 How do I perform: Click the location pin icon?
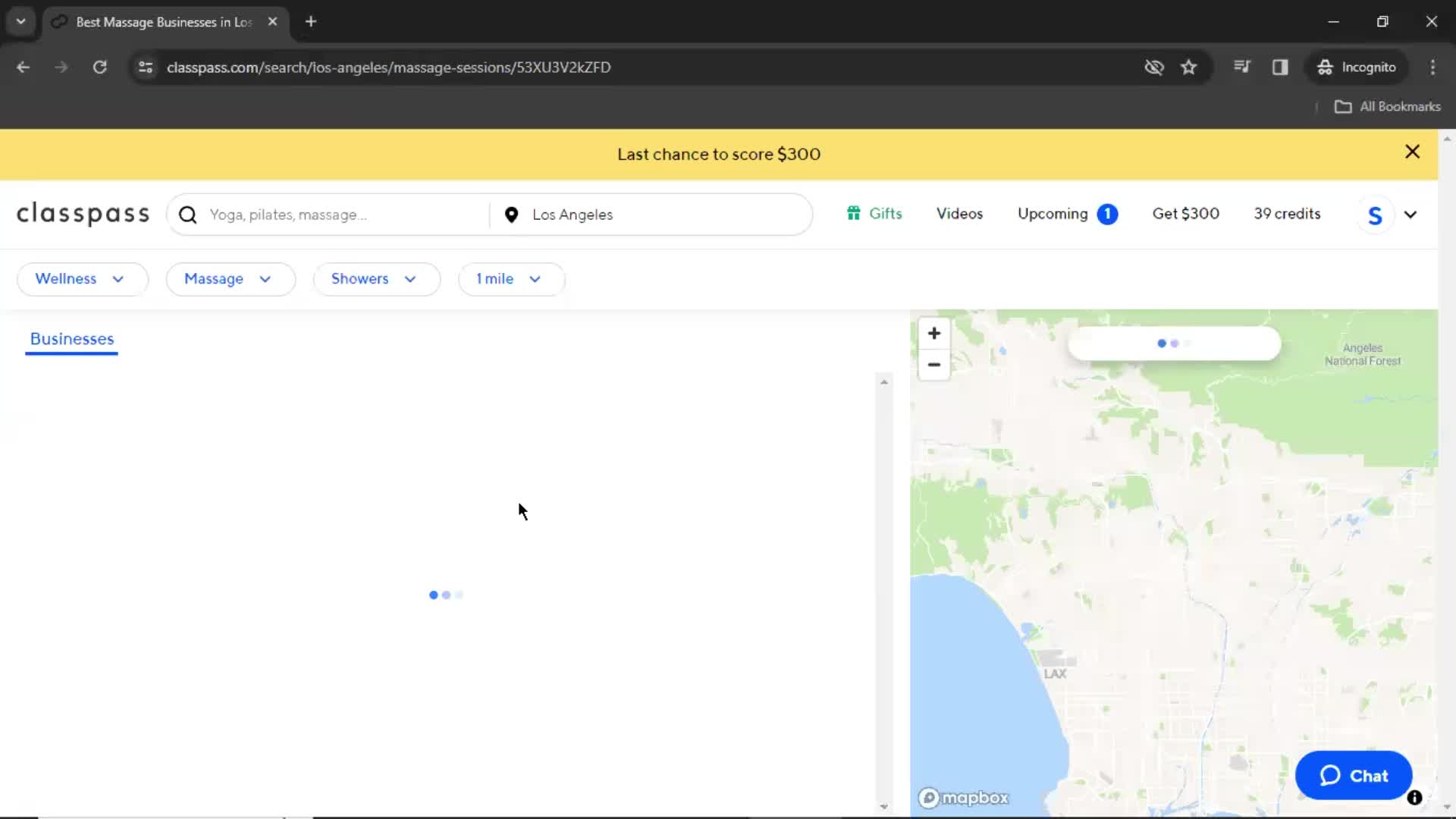(511, 215)
